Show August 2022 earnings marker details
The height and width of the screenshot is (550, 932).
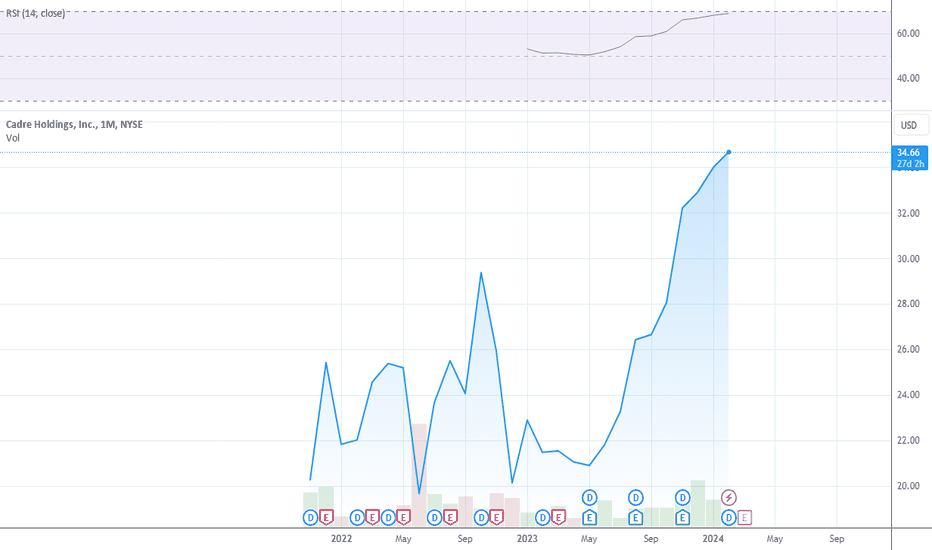click(450, 518)
